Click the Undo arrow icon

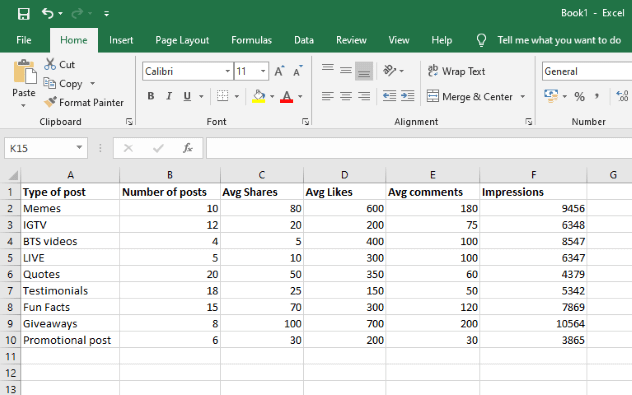pyautogui.click(x=48, y=13)
